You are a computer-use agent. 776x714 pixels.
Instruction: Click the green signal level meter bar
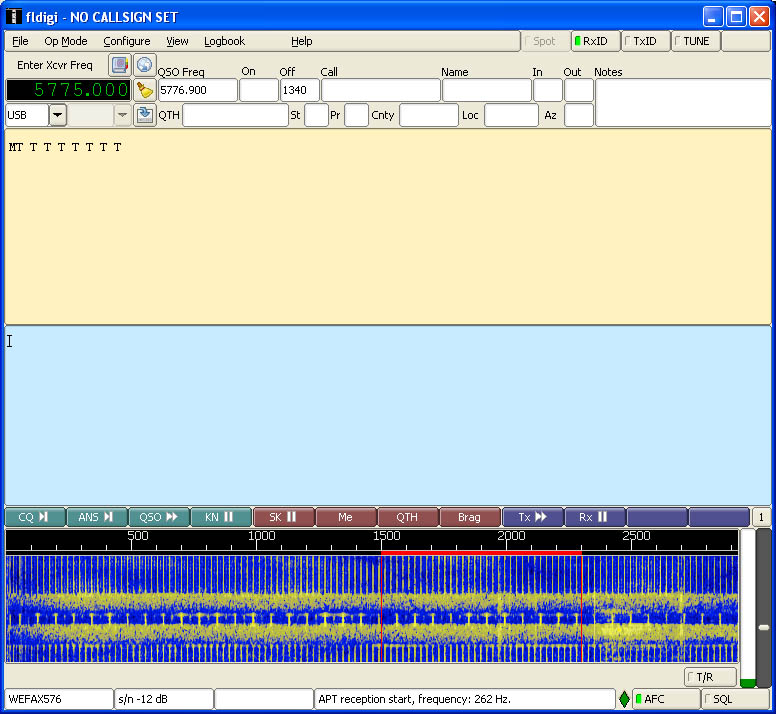coord(747,683)
